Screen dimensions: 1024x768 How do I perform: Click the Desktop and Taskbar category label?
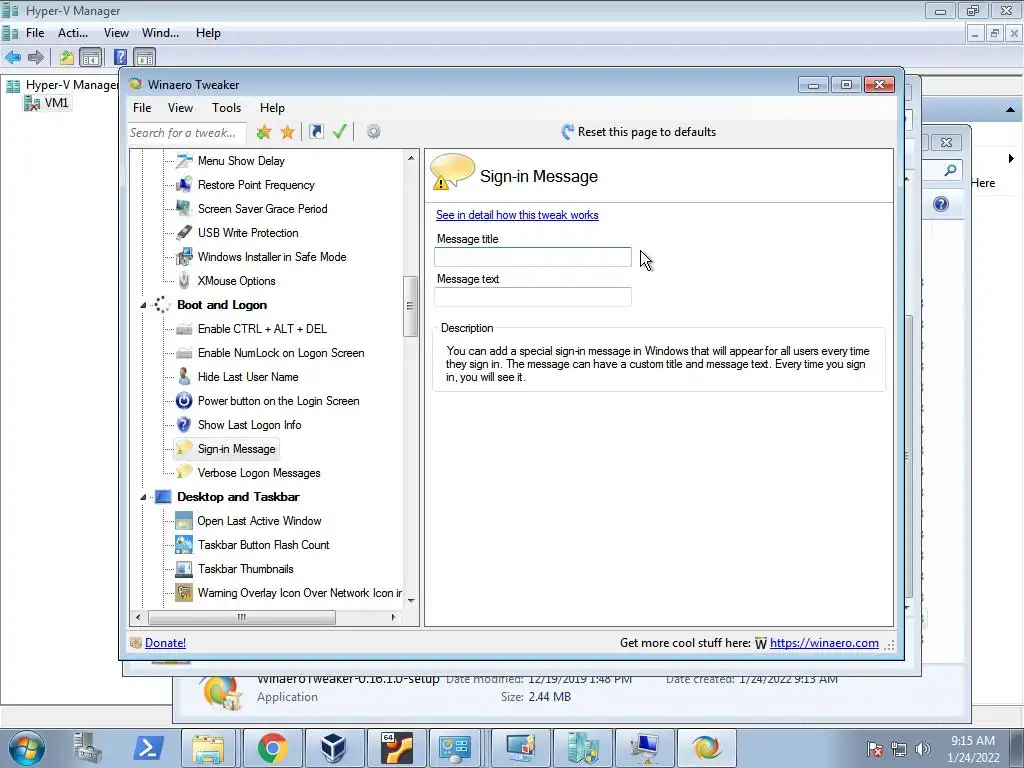[238, 497]
